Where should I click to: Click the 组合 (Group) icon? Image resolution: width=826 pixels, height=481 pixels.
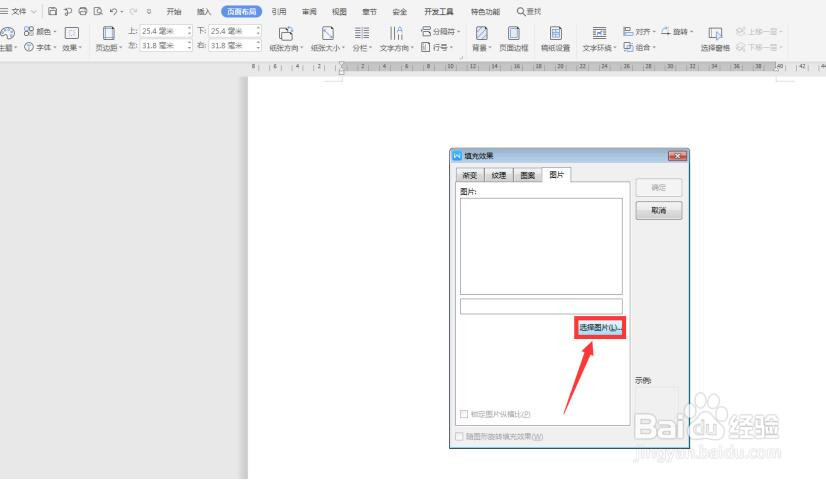point(628,47)
